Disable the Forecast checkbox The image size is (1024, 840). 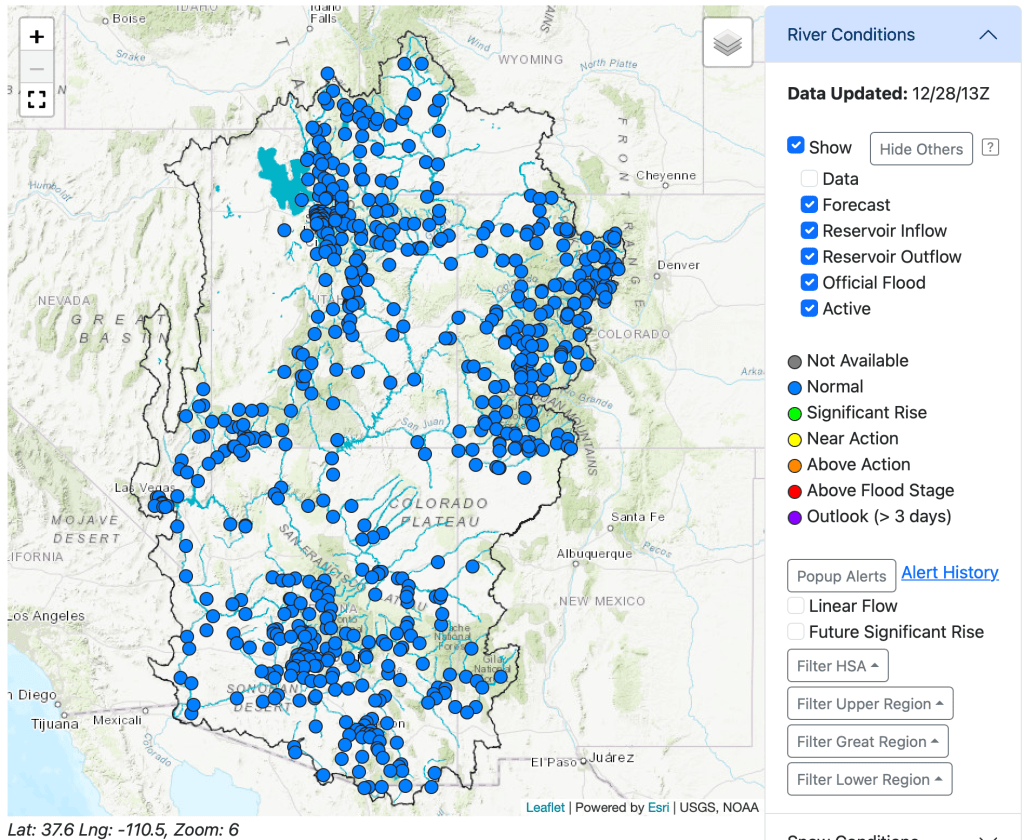(809, 205)
